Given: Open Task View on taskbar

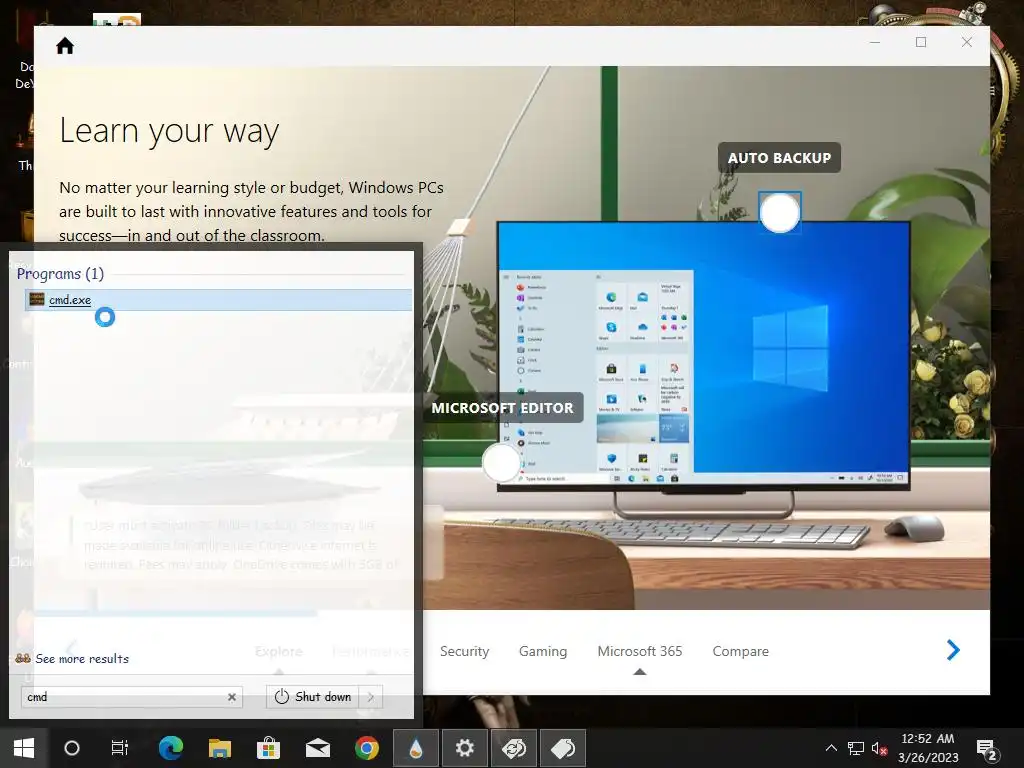Looking at the screenshot, I should [120, 748].
